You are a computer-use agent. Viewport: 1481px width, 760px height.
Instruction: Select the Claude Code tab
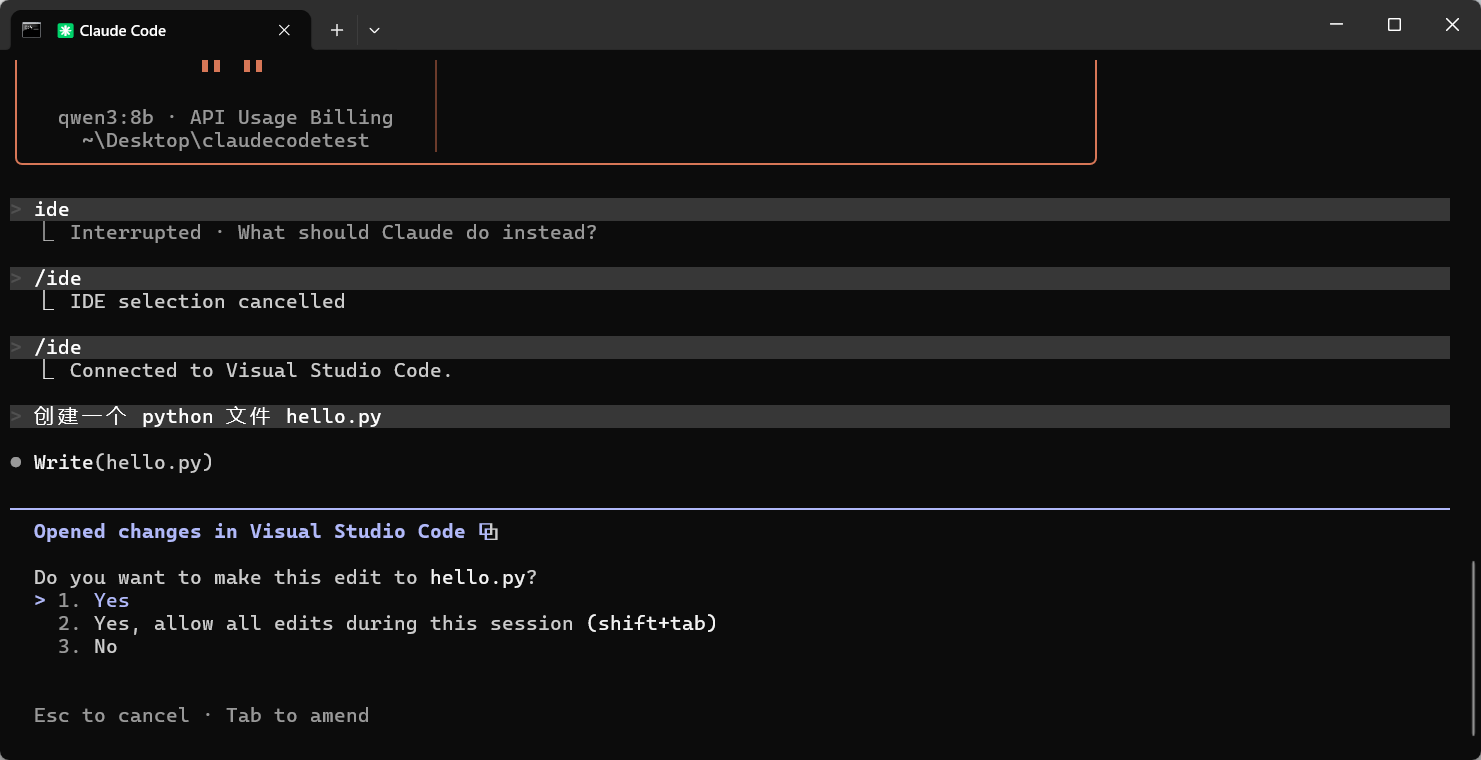[160, 30]
